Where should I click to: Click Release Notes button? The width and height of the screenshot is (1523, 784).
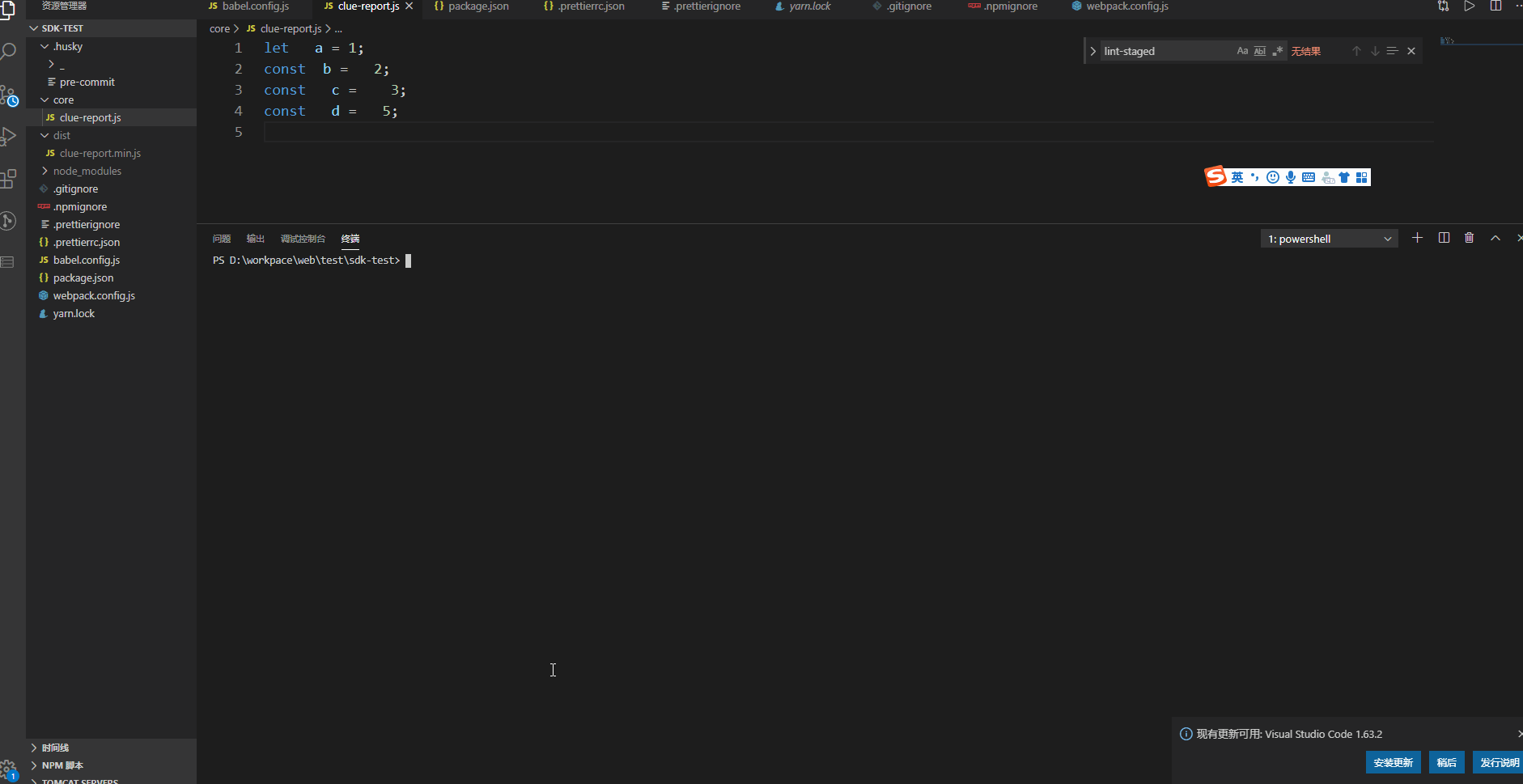1499,762
